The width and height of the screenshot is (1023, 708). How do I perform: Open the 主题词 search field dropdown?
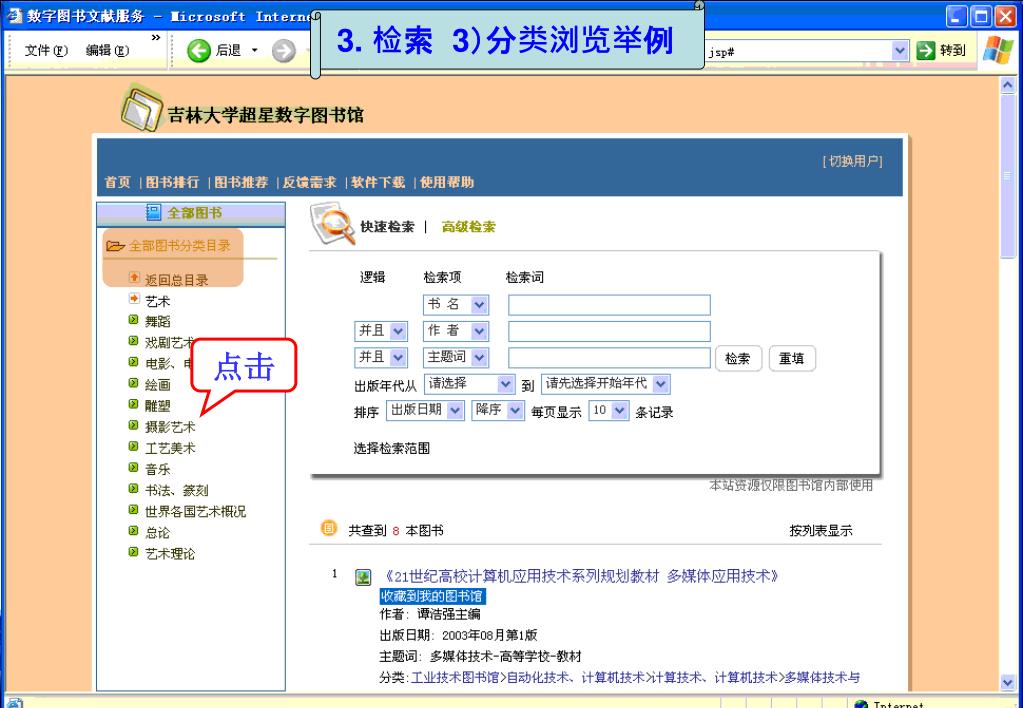[480, 357]
